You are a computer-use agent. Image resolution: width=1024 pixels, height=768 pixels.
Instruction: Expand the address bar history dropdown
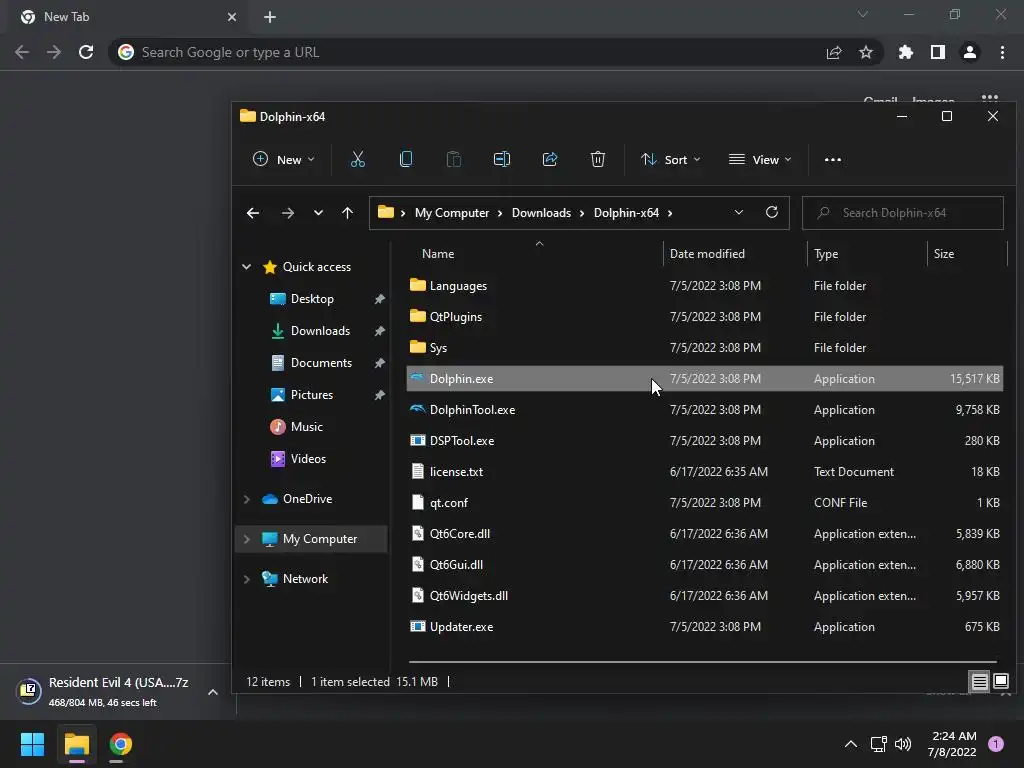(739, 212)
